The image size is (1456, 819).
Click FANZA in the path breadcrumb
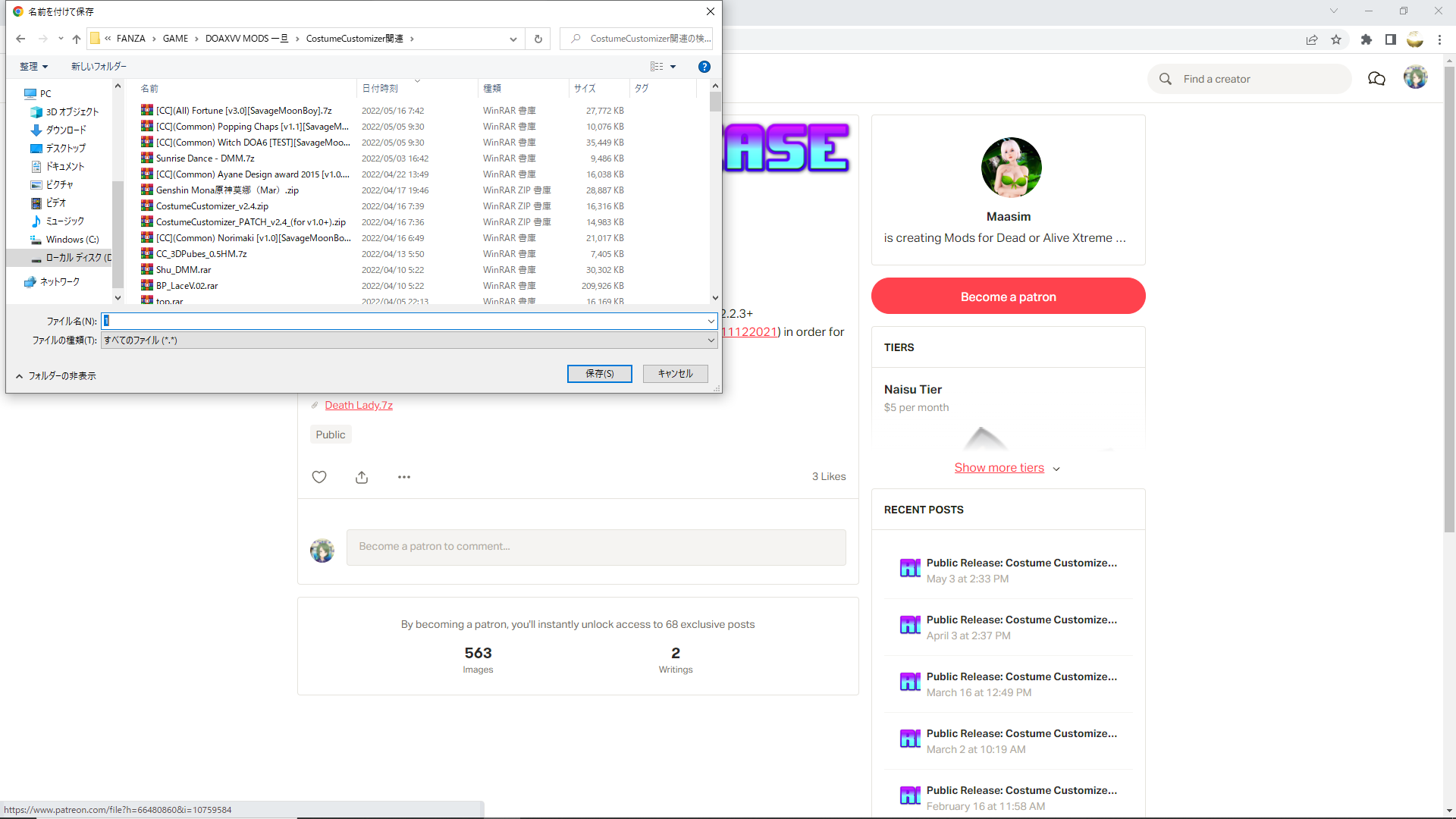[130, 39]
